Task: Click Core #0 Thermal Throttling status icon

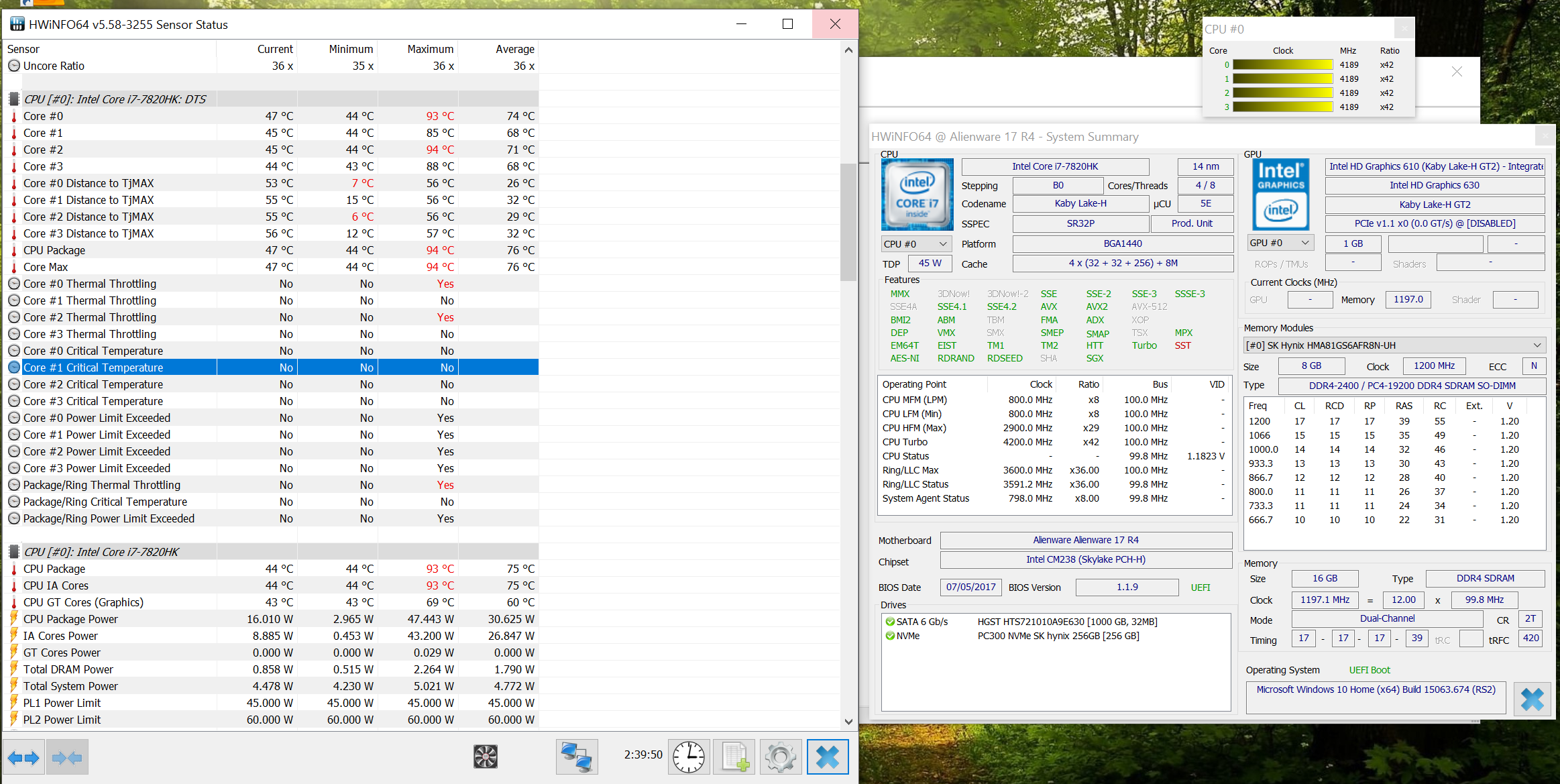Action: click(14, 284)
